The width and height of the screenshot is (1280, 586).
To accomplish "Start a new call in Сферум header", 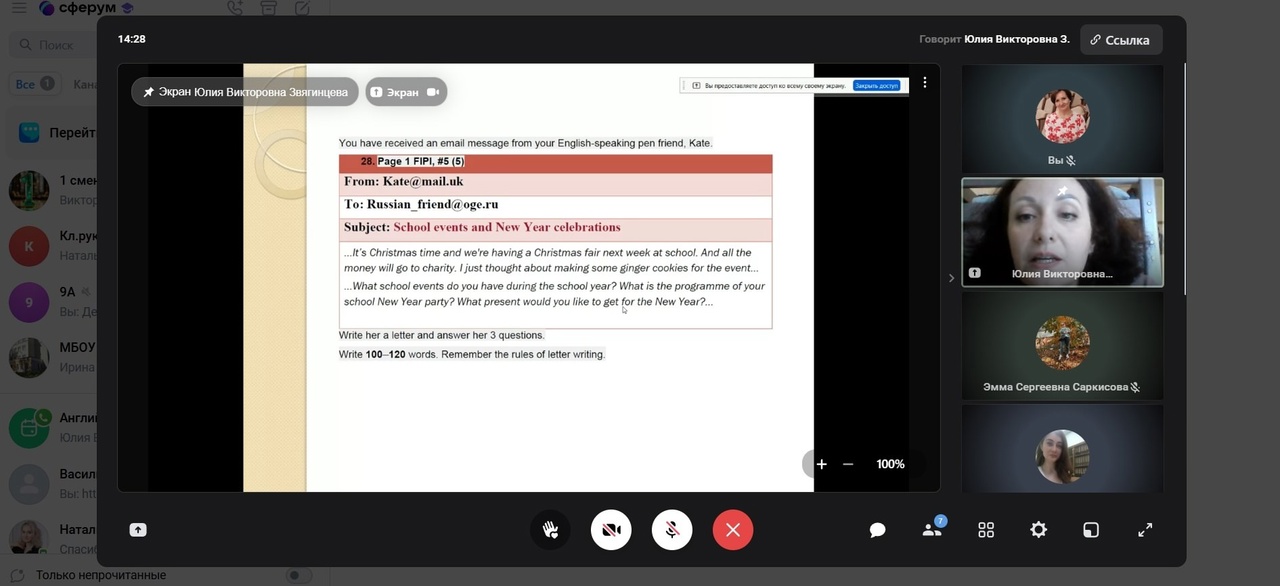I will 235,8.
